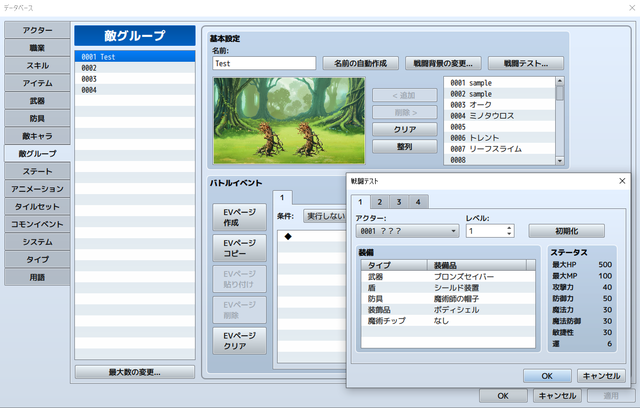Click EVページクリア button
This screenshot has width=640, height=408.
click(240, 341)
